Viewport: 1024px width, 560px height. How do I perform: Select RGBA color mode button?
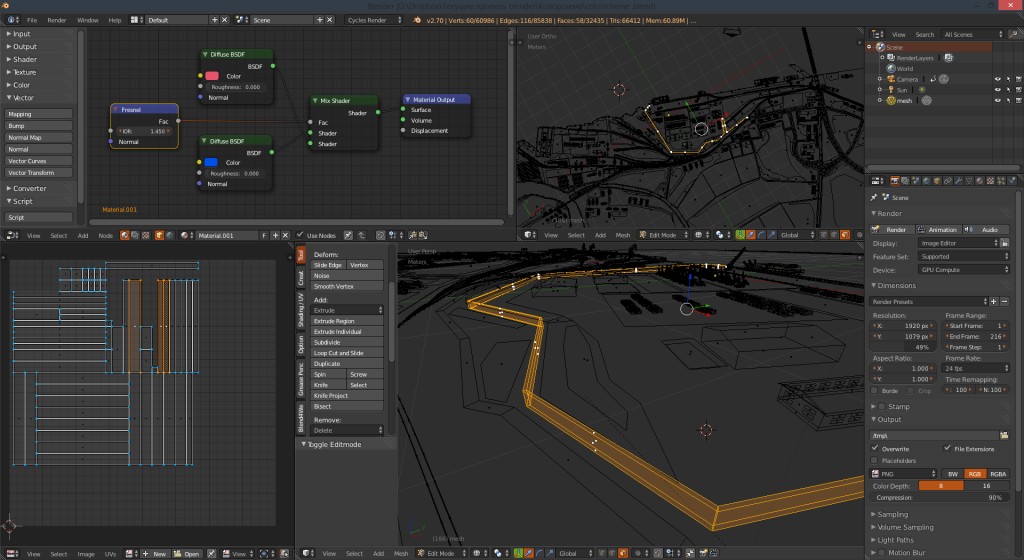click(998, 474)
